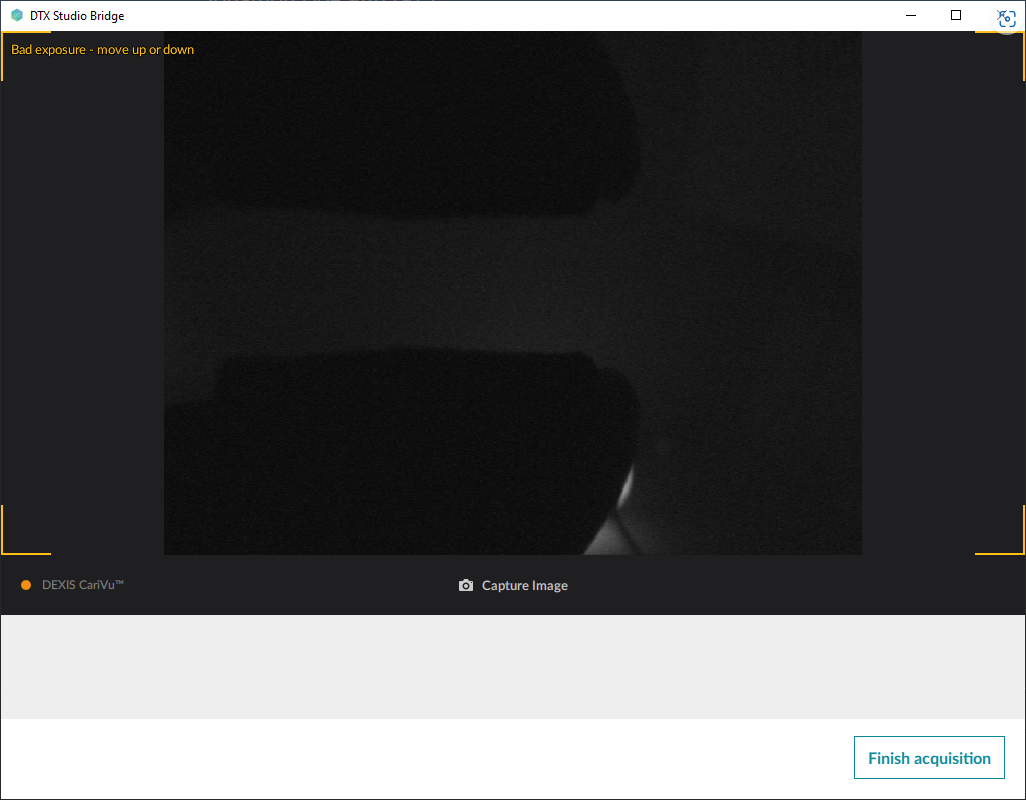Toggle the orange DEXIS CariVu status indicator

click(25, 584)
